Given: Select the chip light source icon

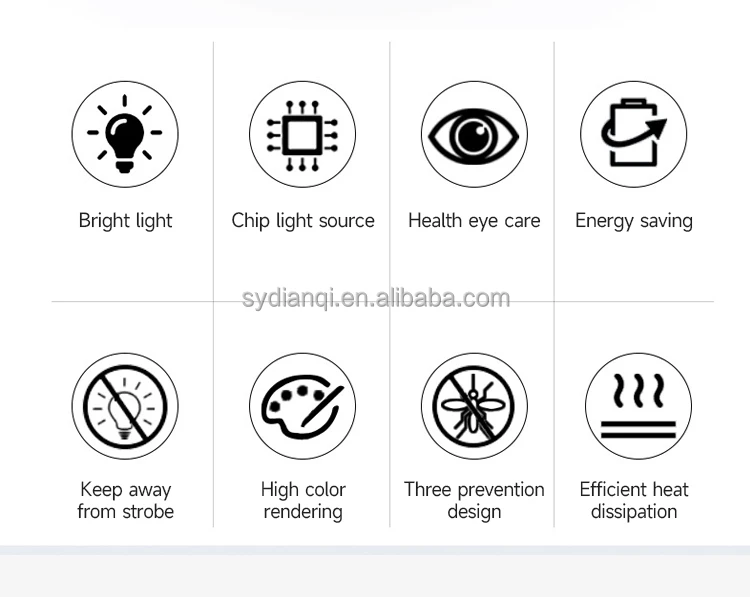Looking at the screenshot, I should 302,134.
